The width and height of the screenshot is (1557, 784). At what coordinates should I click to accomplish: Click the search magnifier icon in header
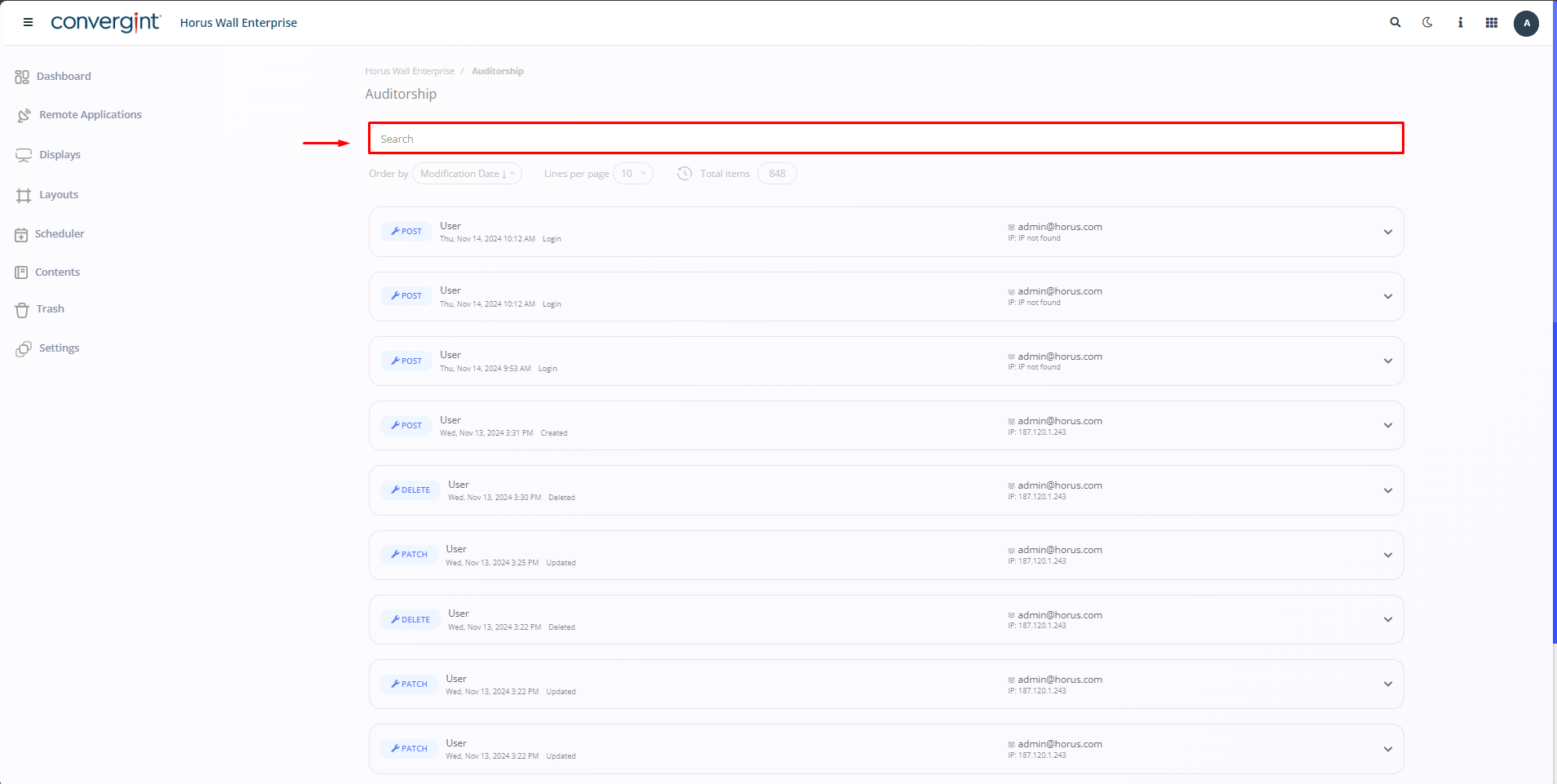click(x=1395, y=23)
